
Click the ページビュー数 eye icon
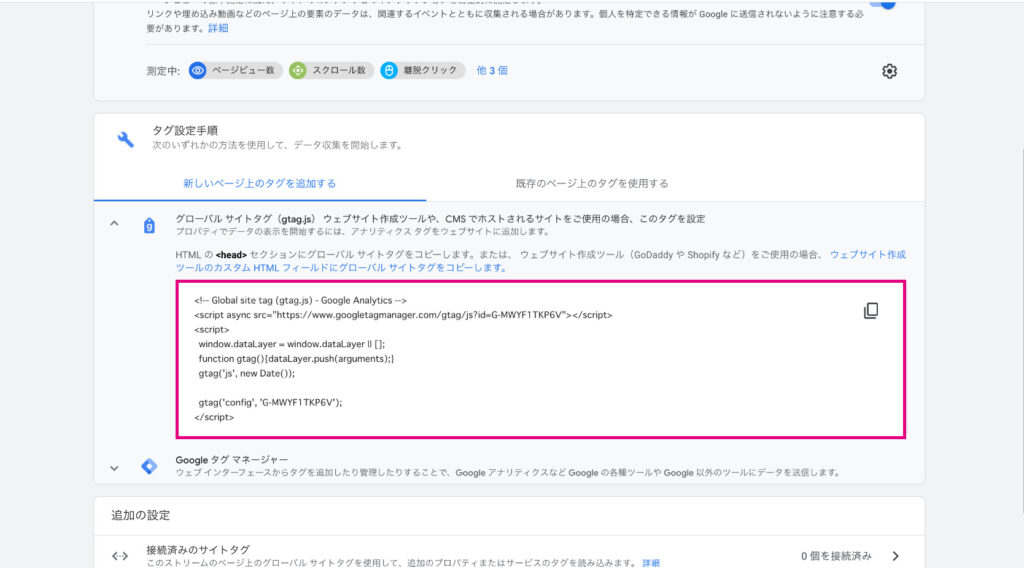[198, 71]
